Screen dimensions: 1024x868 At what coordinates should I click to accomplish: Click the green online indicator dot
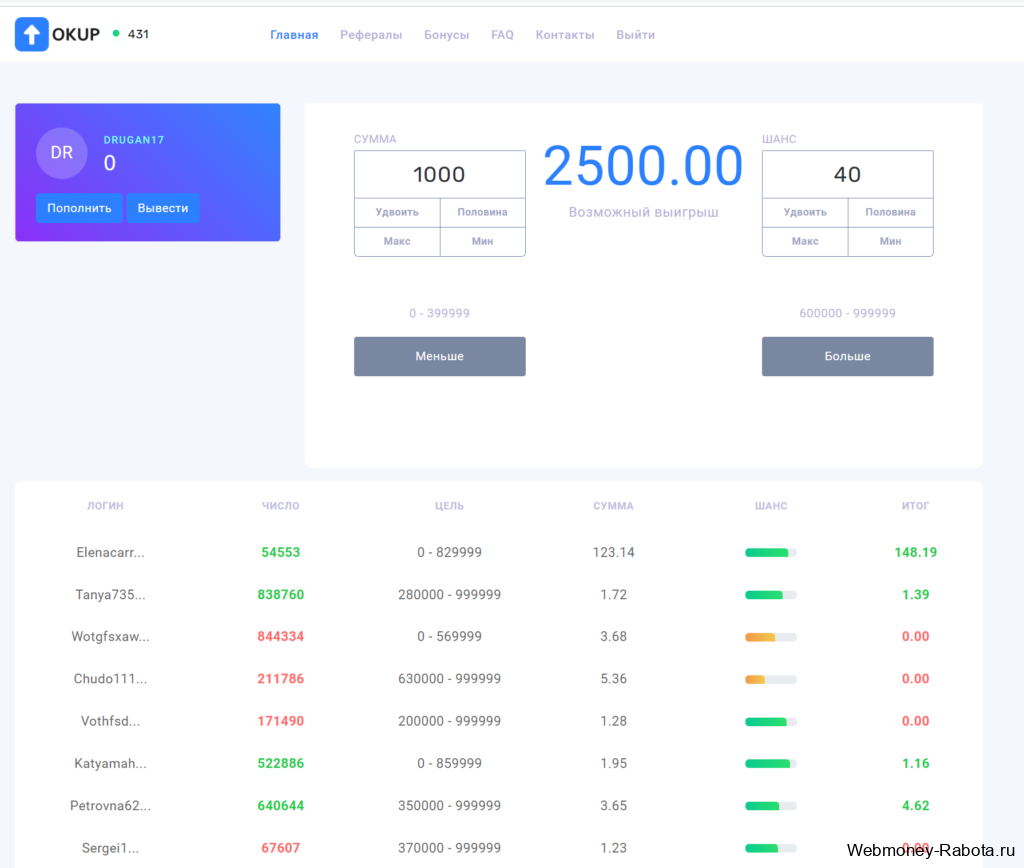tap(116, 33)
